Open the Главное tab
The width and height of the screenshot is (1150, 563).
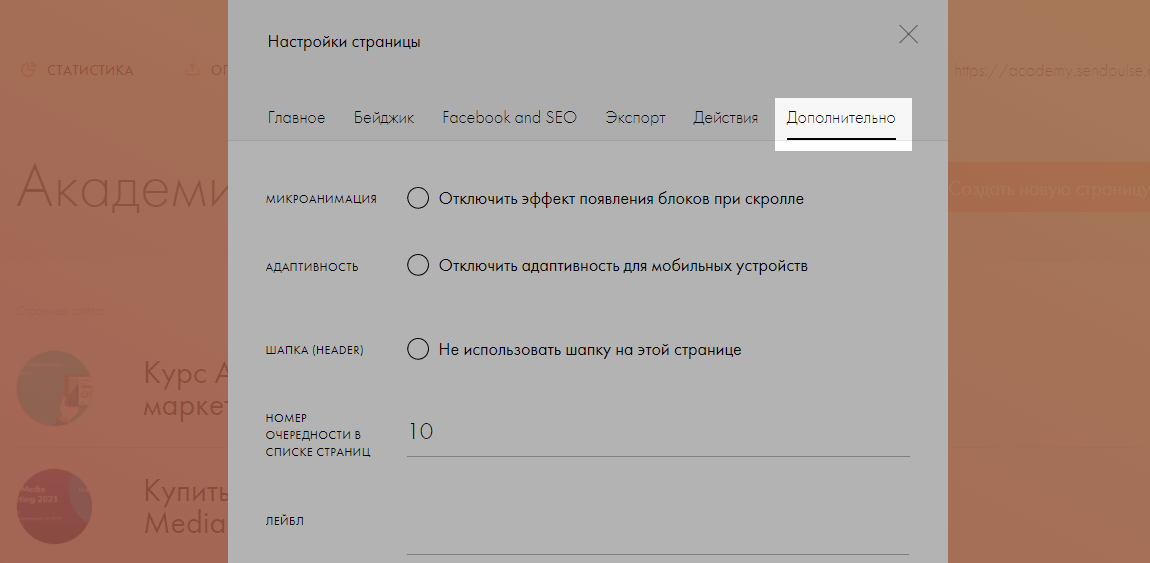point(296,118)
